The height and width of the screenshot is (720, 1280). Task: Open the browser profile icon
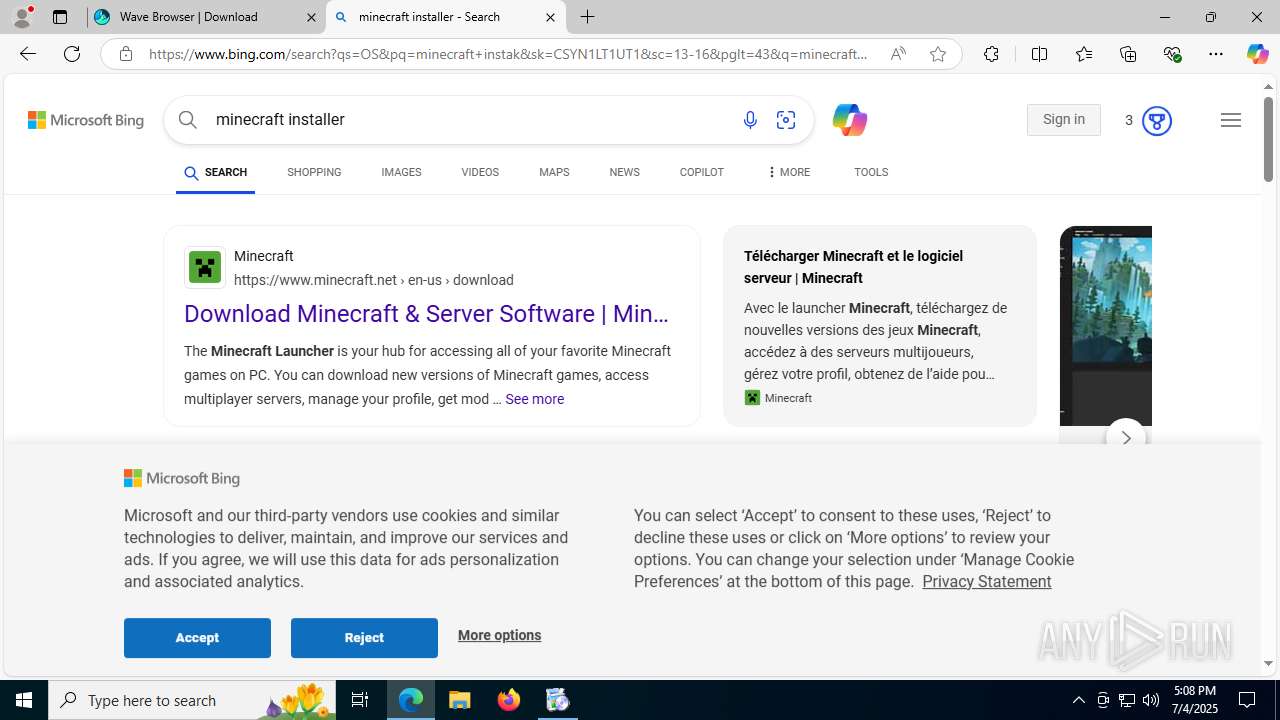click(x=22, y=17)
